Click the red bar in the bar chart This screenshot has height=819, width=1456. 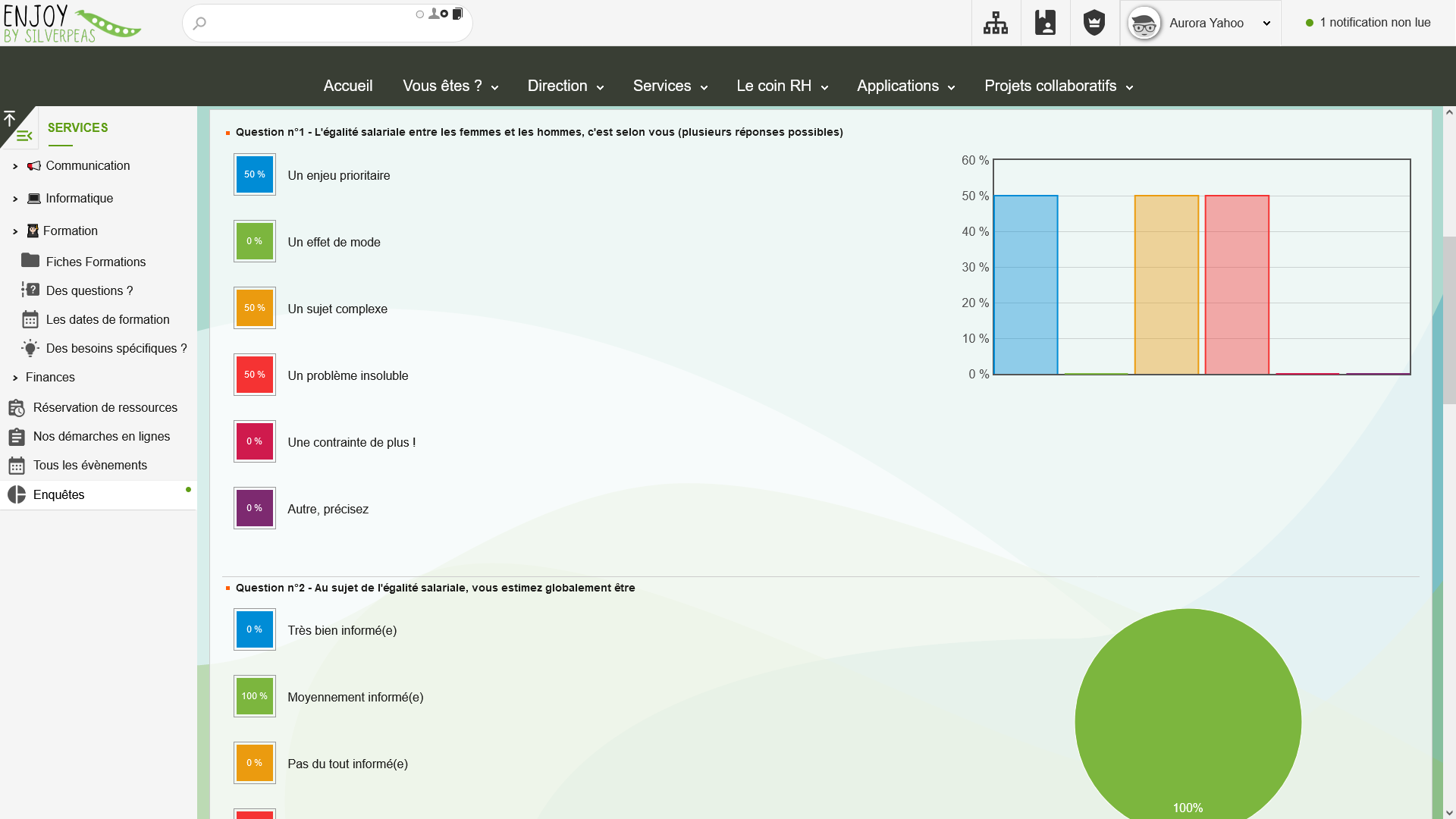tap(1237, 285)
